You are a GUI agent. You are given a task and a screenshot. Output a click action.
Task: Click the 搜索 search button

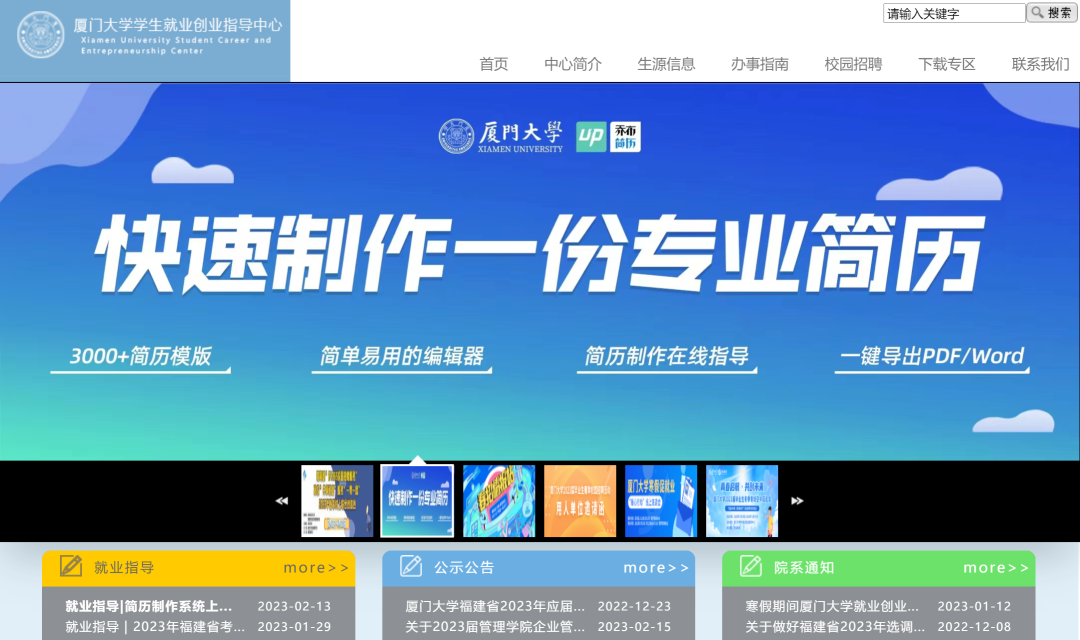(x=1051, y=13)
